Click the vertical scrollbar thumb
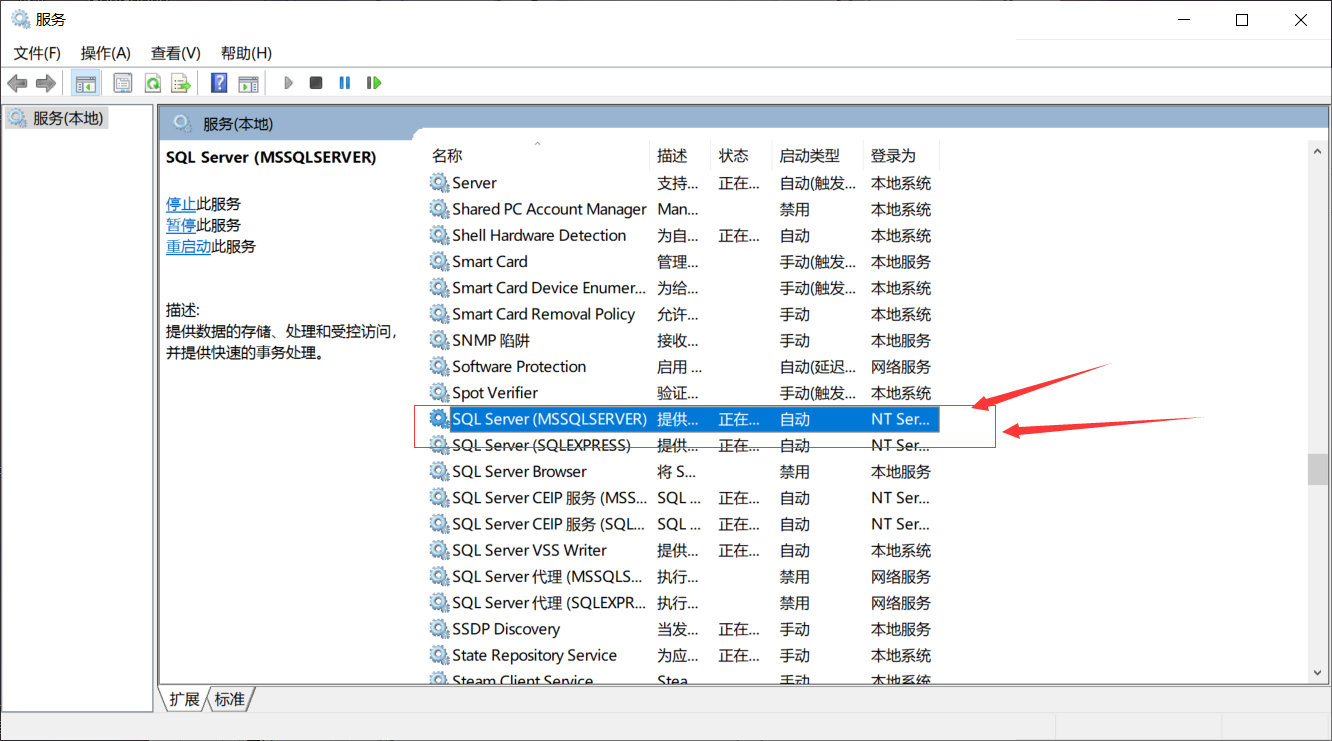Image resolution: width=1332 pixels, height=741 pixels. 1318,470
